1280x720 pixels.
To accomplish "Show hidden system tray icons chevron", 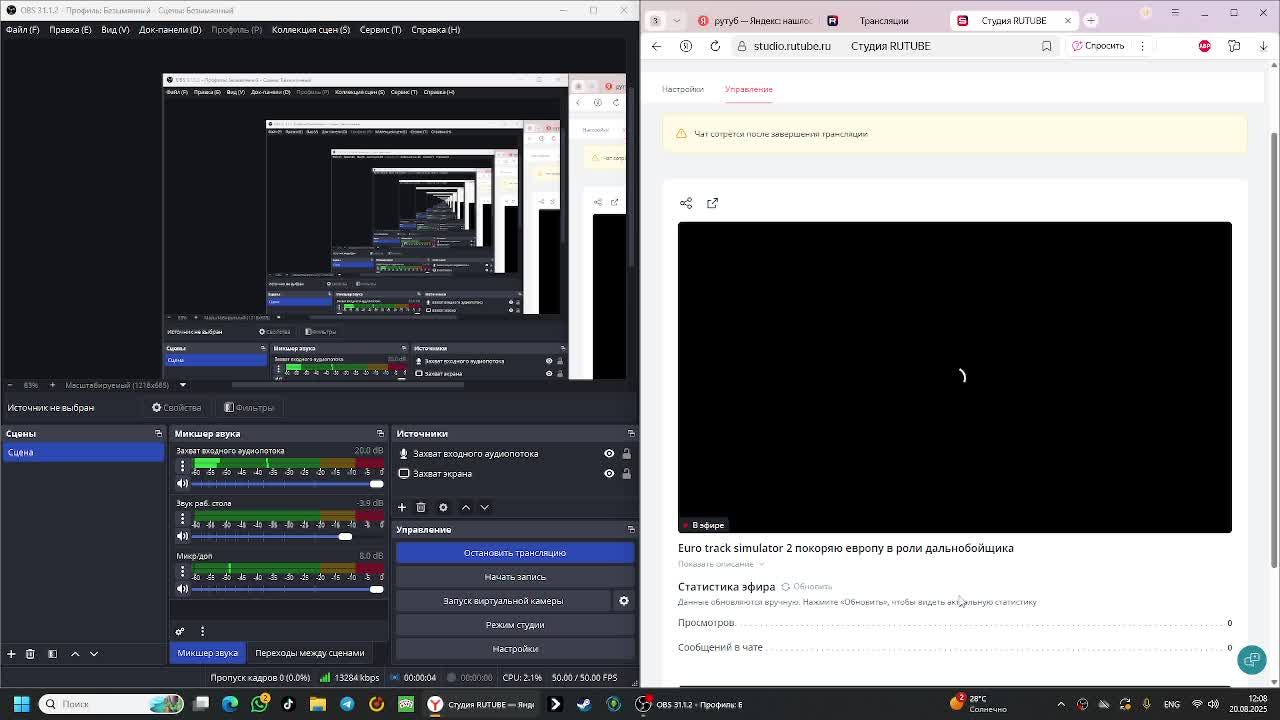I will pyautogui.click(x=1061, y=704).
